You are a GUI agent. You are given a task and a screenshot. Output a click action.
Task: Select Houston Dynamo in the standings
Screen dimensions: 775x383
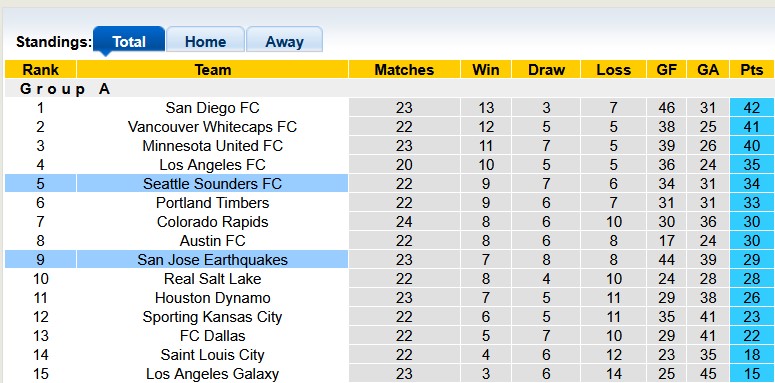point(212,298)
